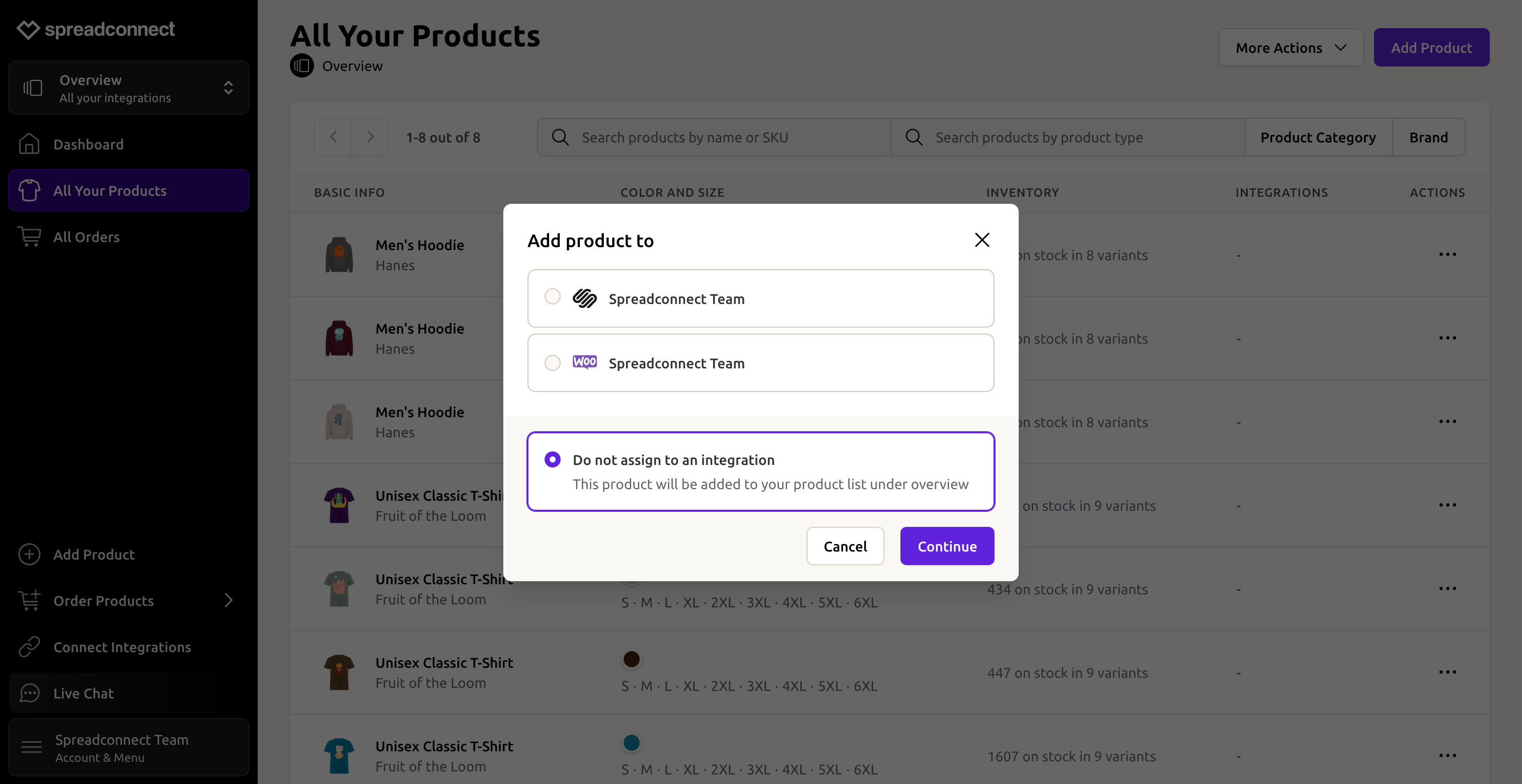Viewport: 1522px width, 784px height.
Task: Open the brown Unisex Classic T-Shirt thumbnail
Action: (339, 672)
